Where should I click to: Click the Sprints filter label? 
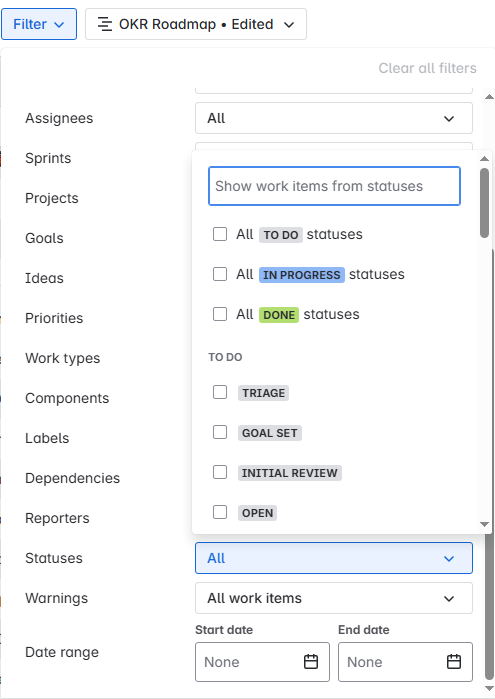pyautogui.click(x=48, y=158)
